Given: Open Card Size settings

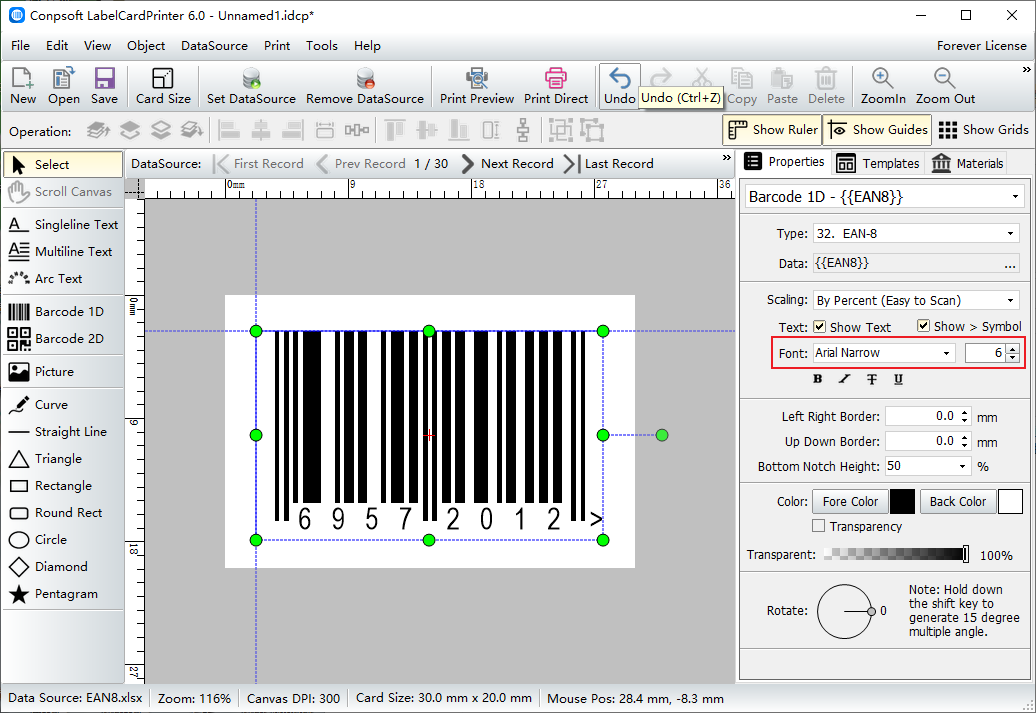Looking at the screenshot, I should (x=163, y=85).
